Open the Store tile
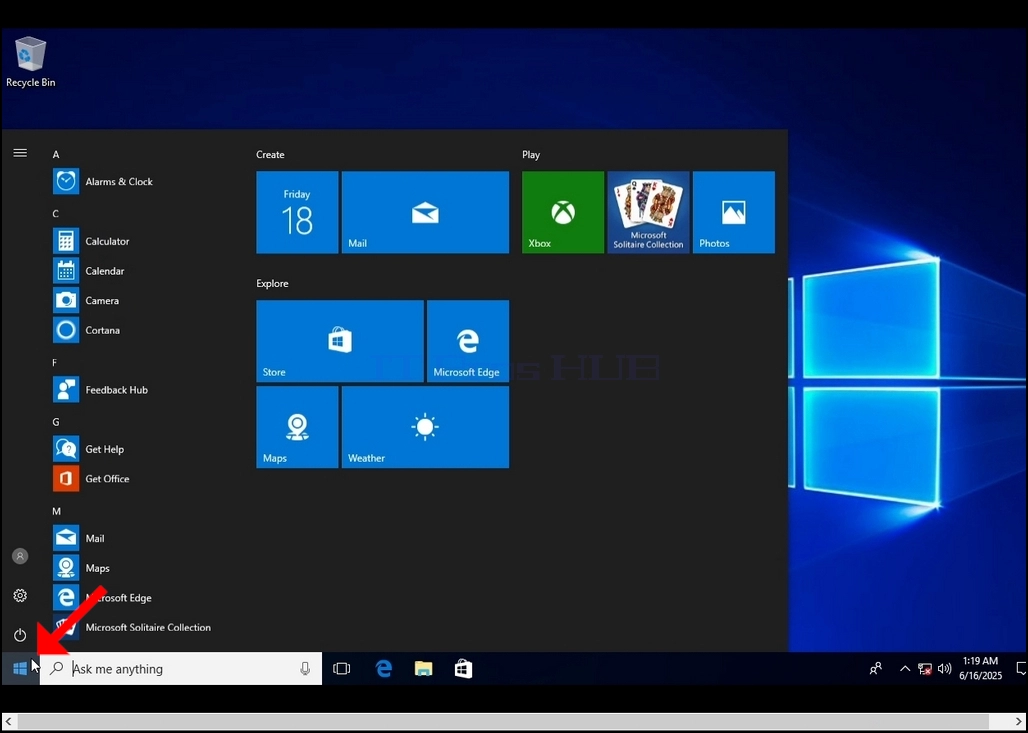This screenshot has height=733, width=1028. click(340, 341)
